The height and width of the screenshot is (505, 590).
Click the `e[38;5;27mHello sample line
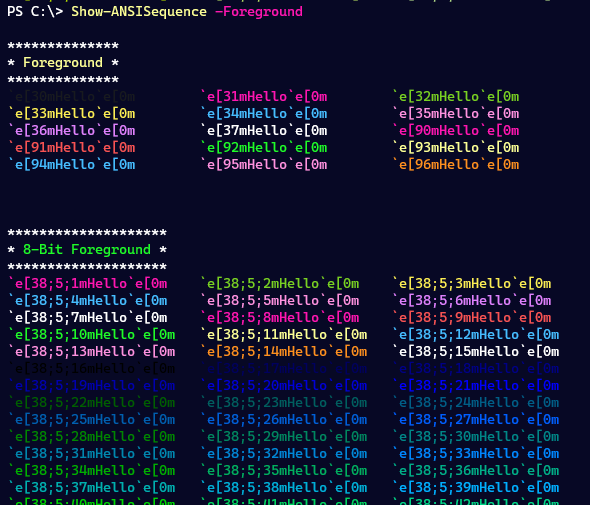476,420
